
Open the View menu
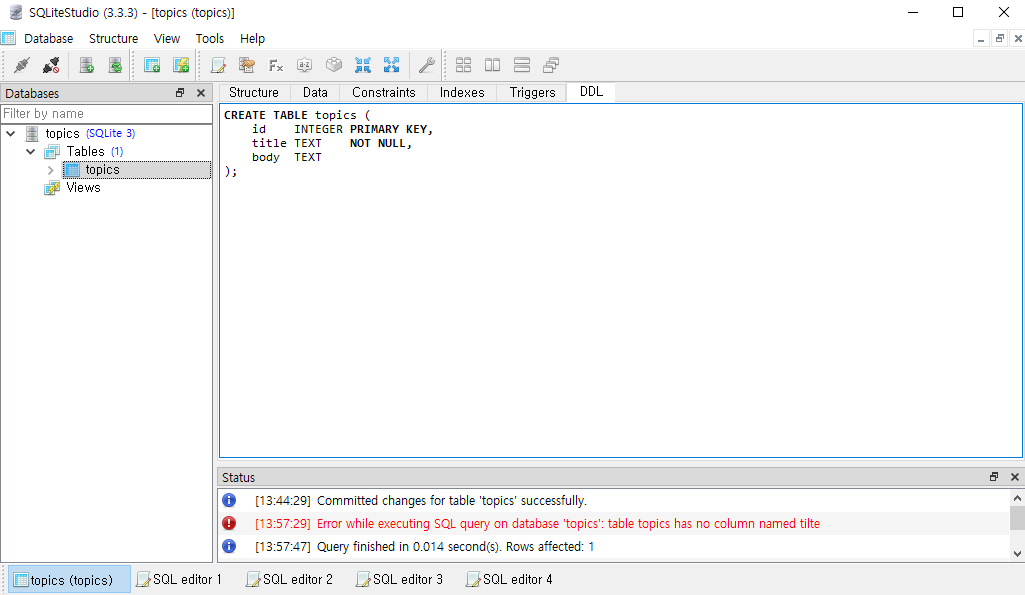pos(167,39)
